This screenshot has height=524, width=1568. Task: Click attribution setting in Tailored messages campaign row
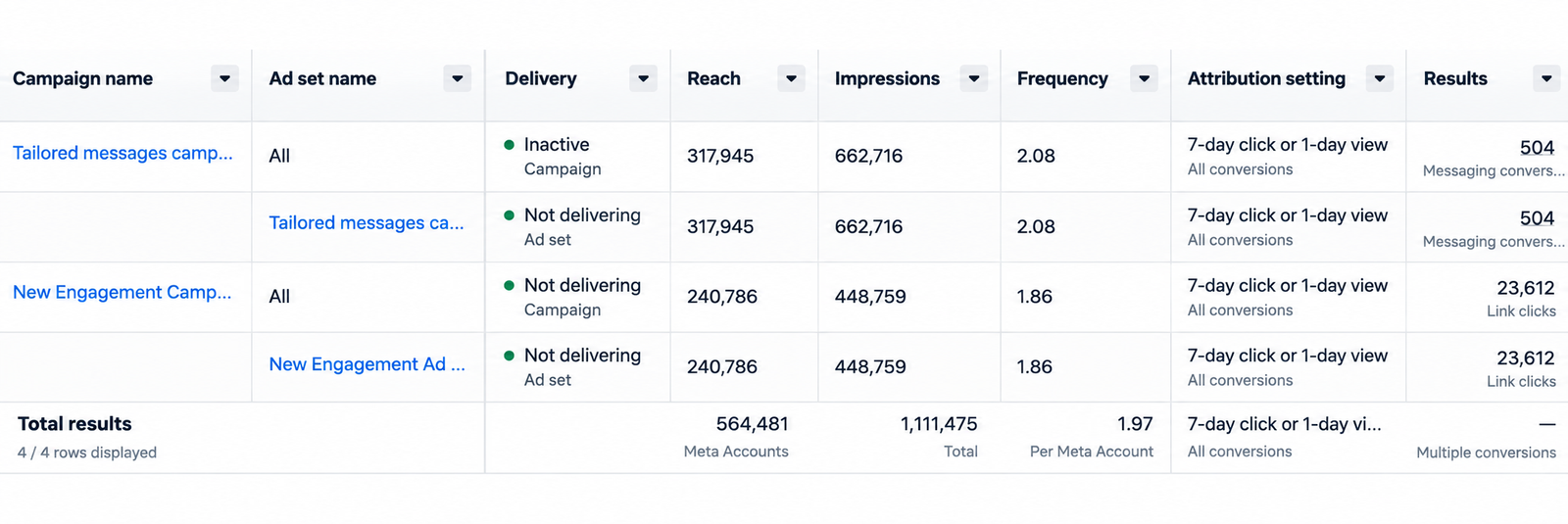tap(1288, 145)
